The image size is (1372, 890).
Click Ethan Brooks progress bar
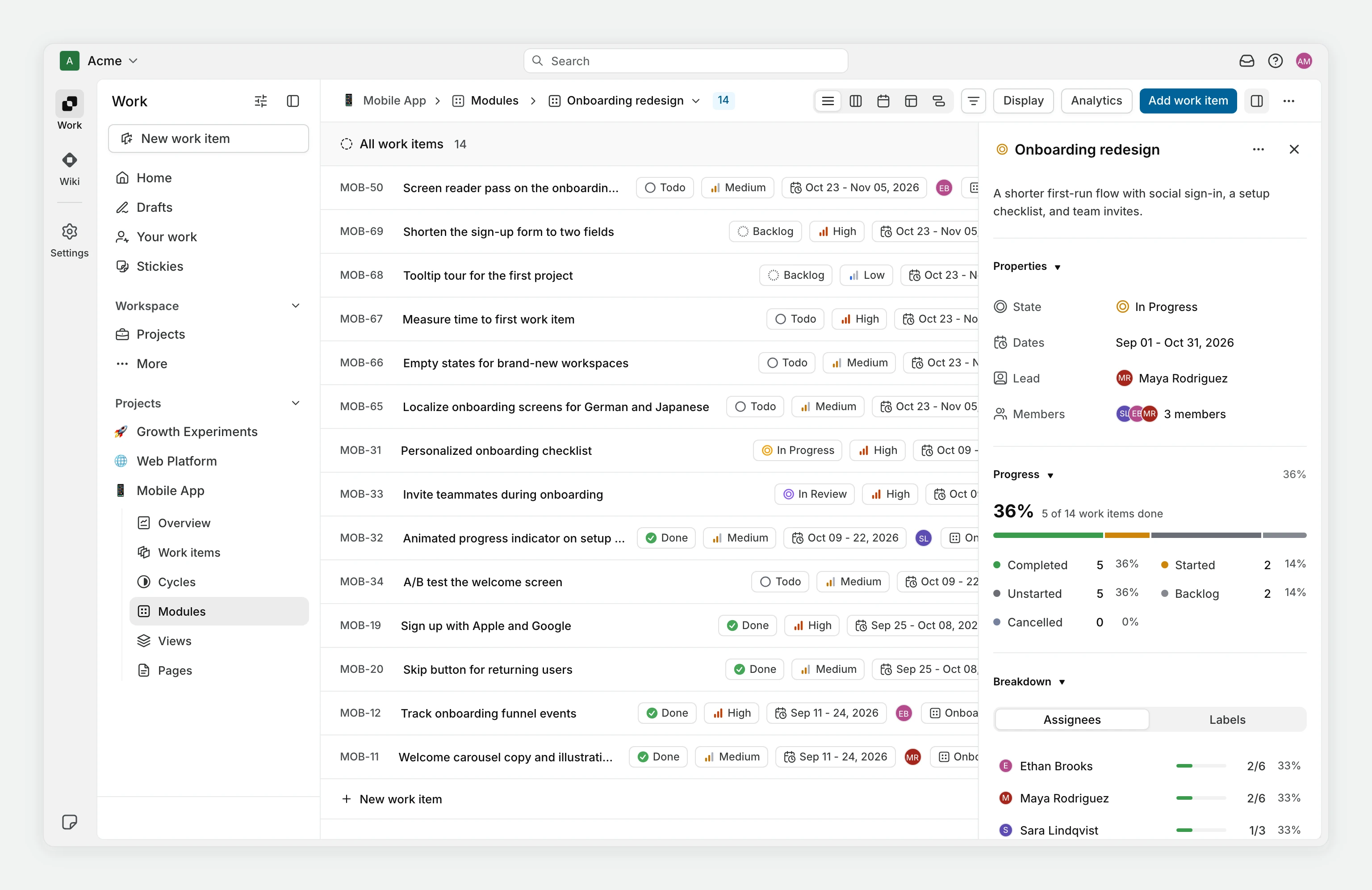tap(1201, 766)
